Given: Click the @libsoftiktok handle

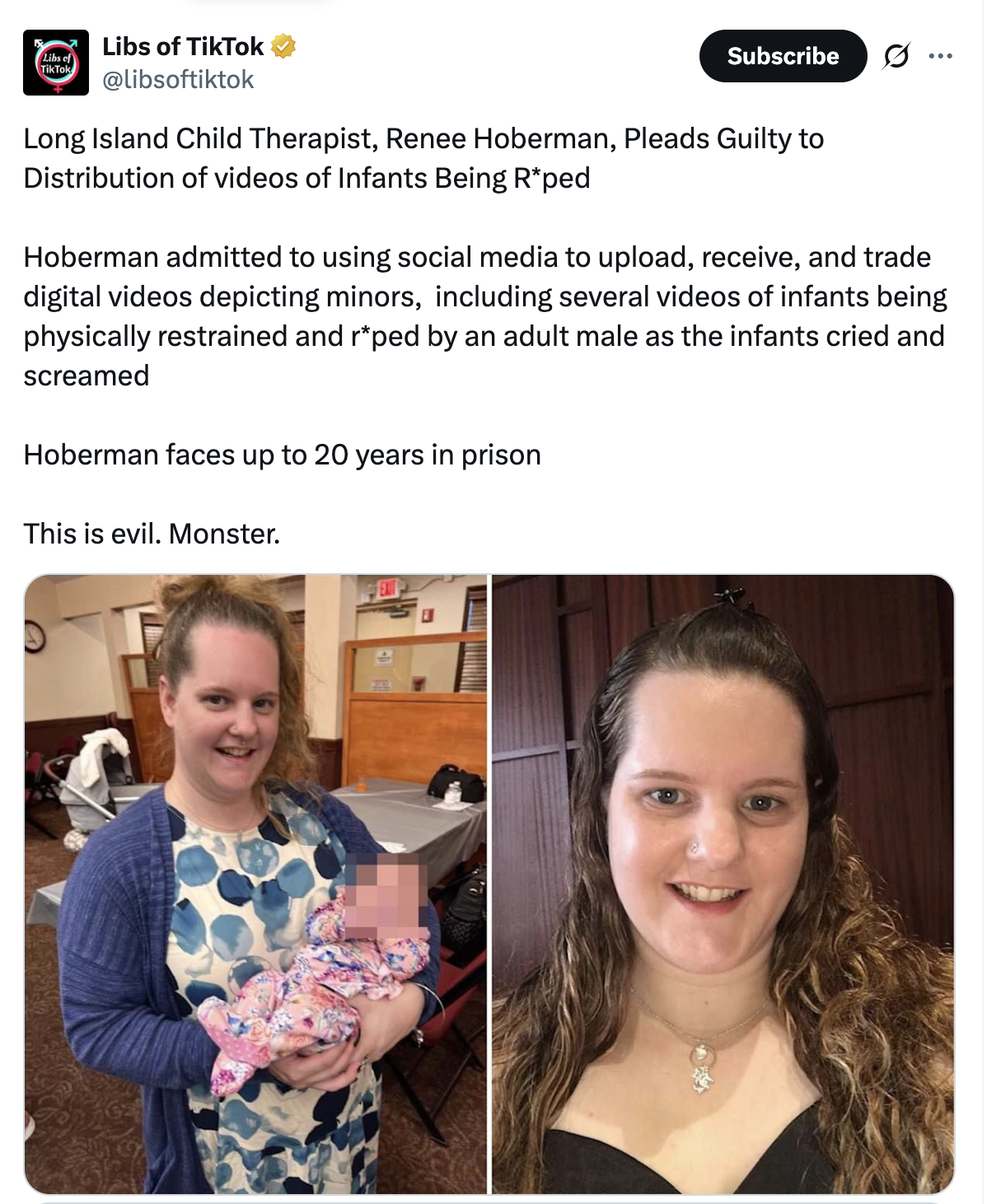Looking at the screenshot, I should [x=178, y=80].
